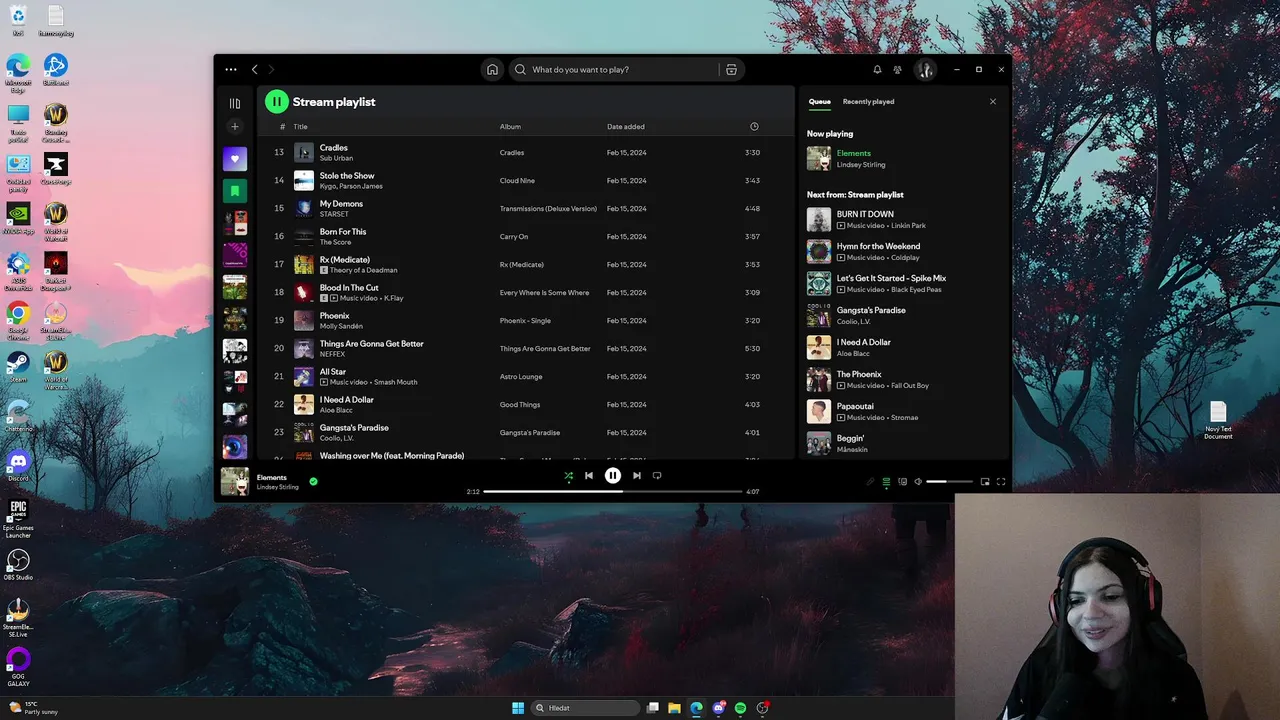Enter full screen mode
The image size is (1280, 720).
click(x=1001, y=482)
